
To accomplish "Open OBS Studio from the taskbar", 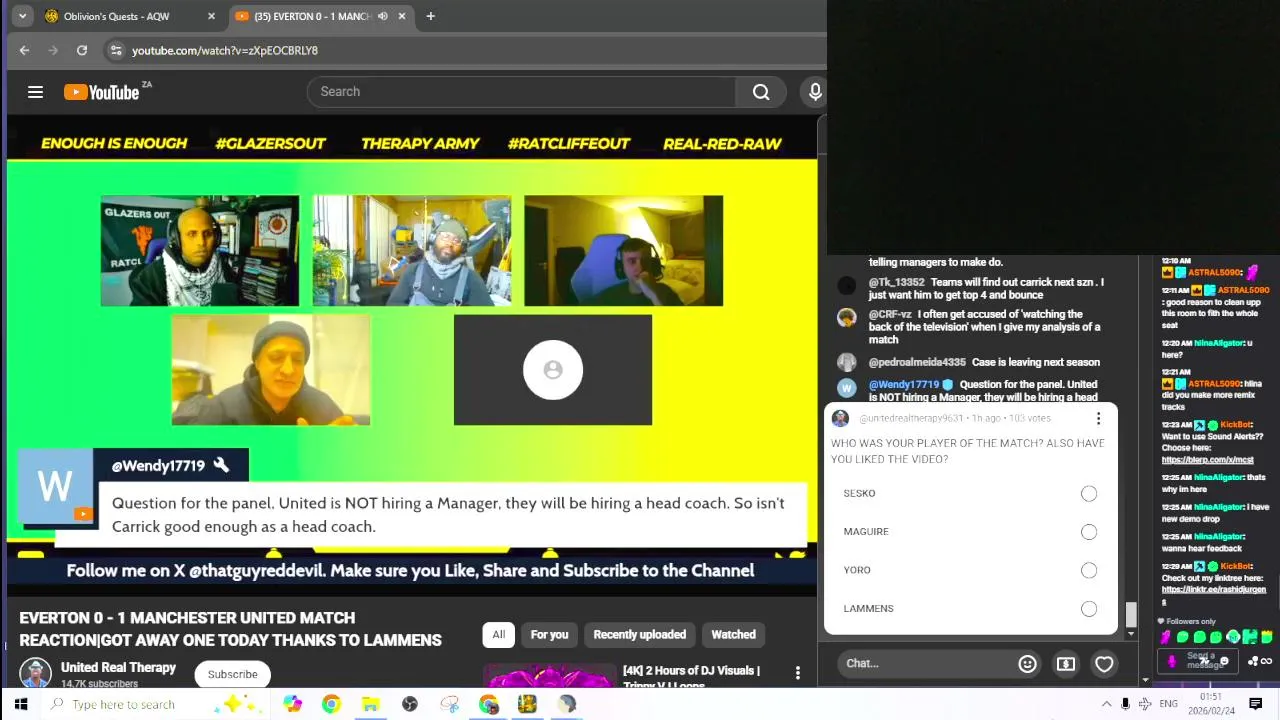I will click(410, 704).
